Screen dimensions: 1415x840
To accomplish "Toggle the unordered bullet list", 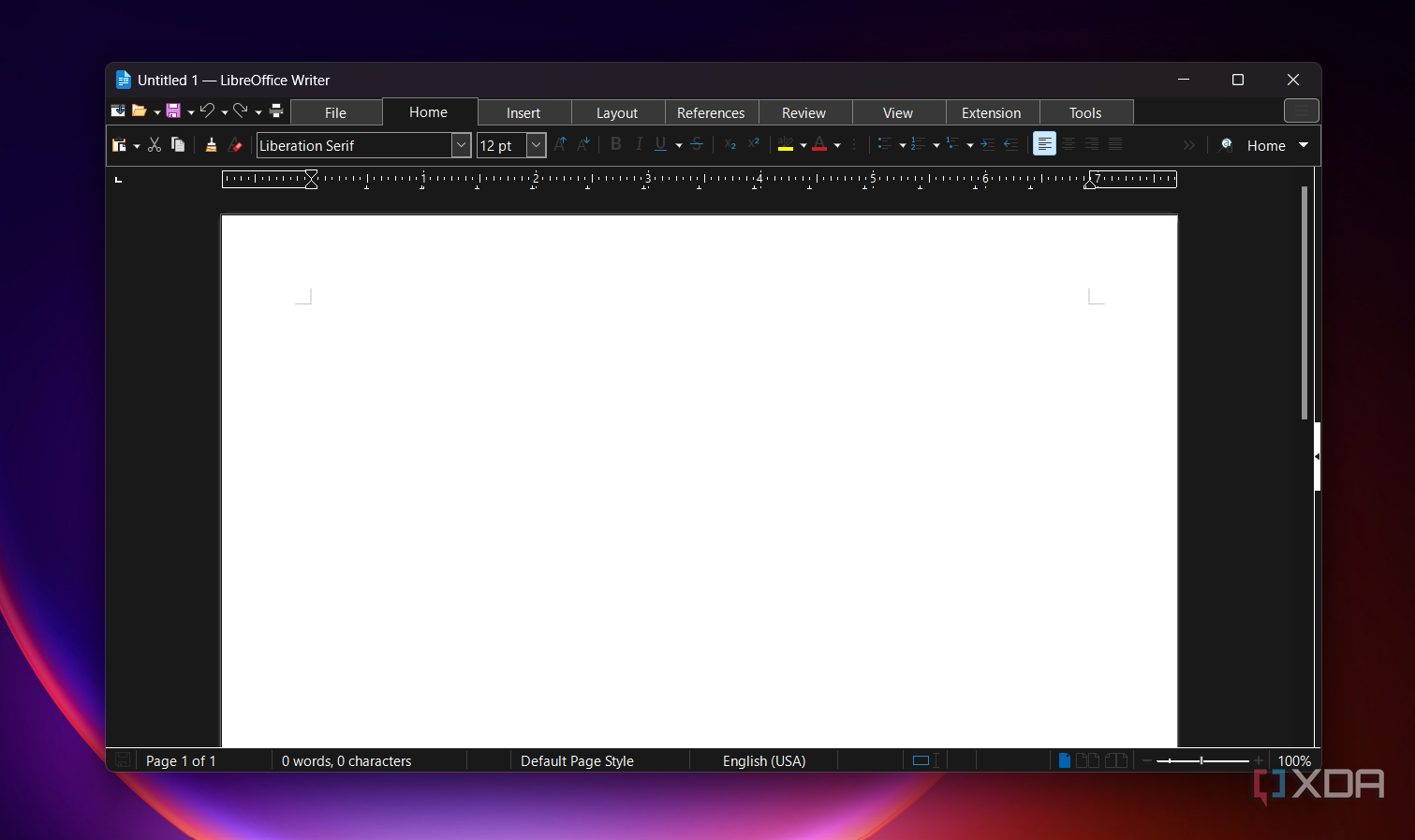I will pyautogui.click(x=884, y=144).
